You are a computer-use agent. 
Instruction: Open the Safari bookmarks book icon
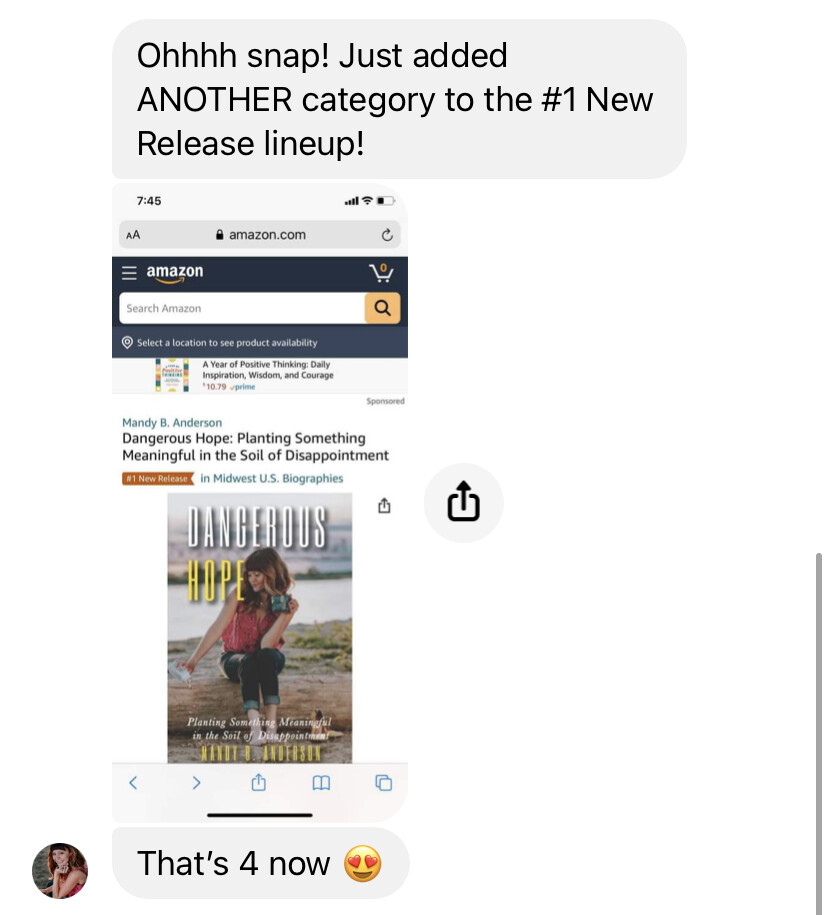coord(321,783)
